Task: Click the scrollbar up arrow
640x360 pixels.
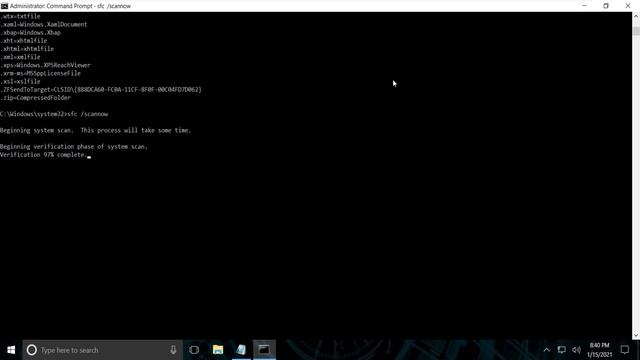Action: [636, 16]
